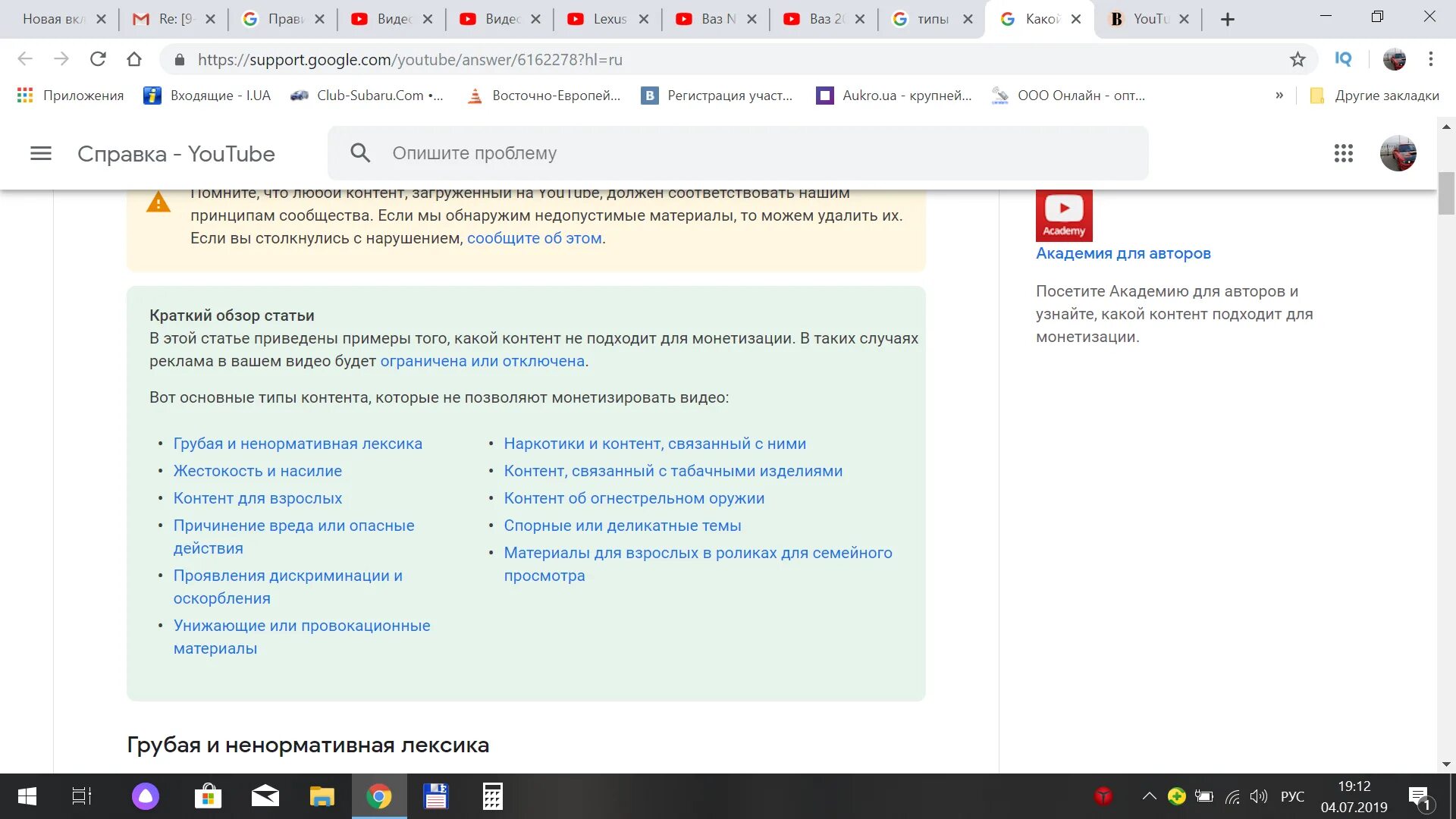The width and height of the screenshot is (1456, 819).
Task: Open the Восточно-Европей... bookmark
Action: (x=544, y=96)
